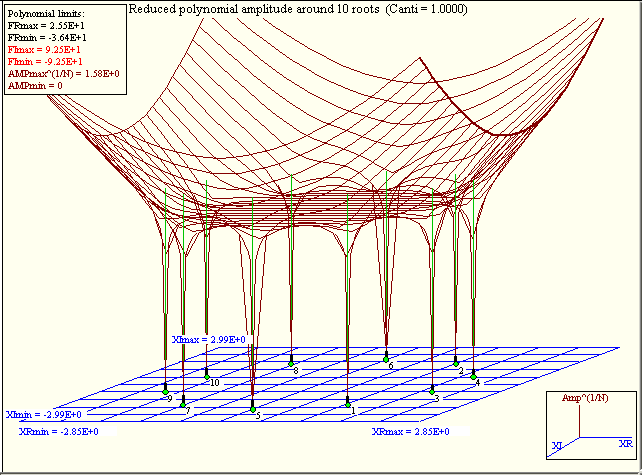This screenshot has height=475, width=642.
Task: Select the XRmin = -2.85E+0 label
Action: pyautogui.click(x=58, y=432)
